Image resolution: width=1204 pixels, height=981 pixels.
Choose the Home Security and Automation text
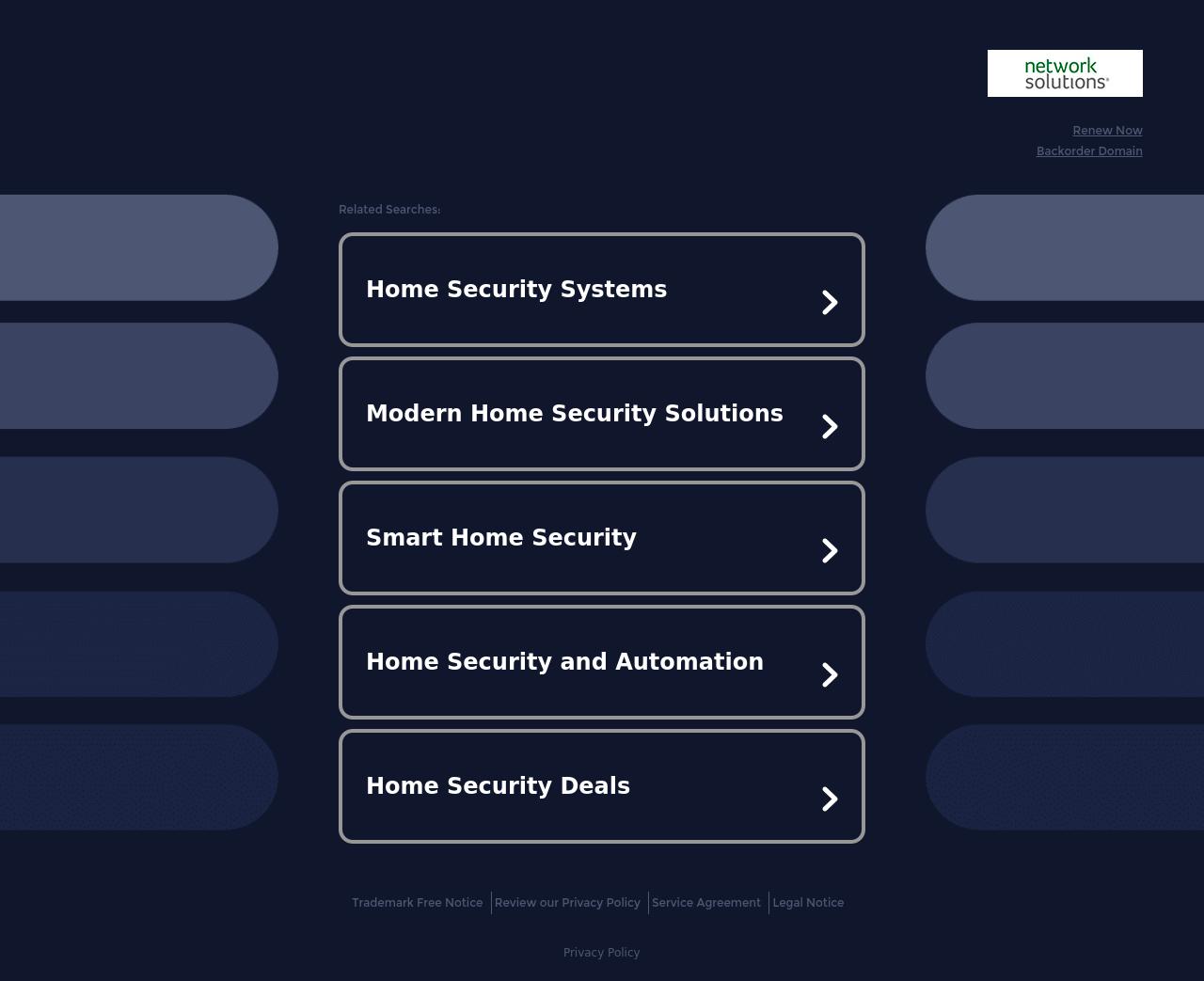point(564,662)
